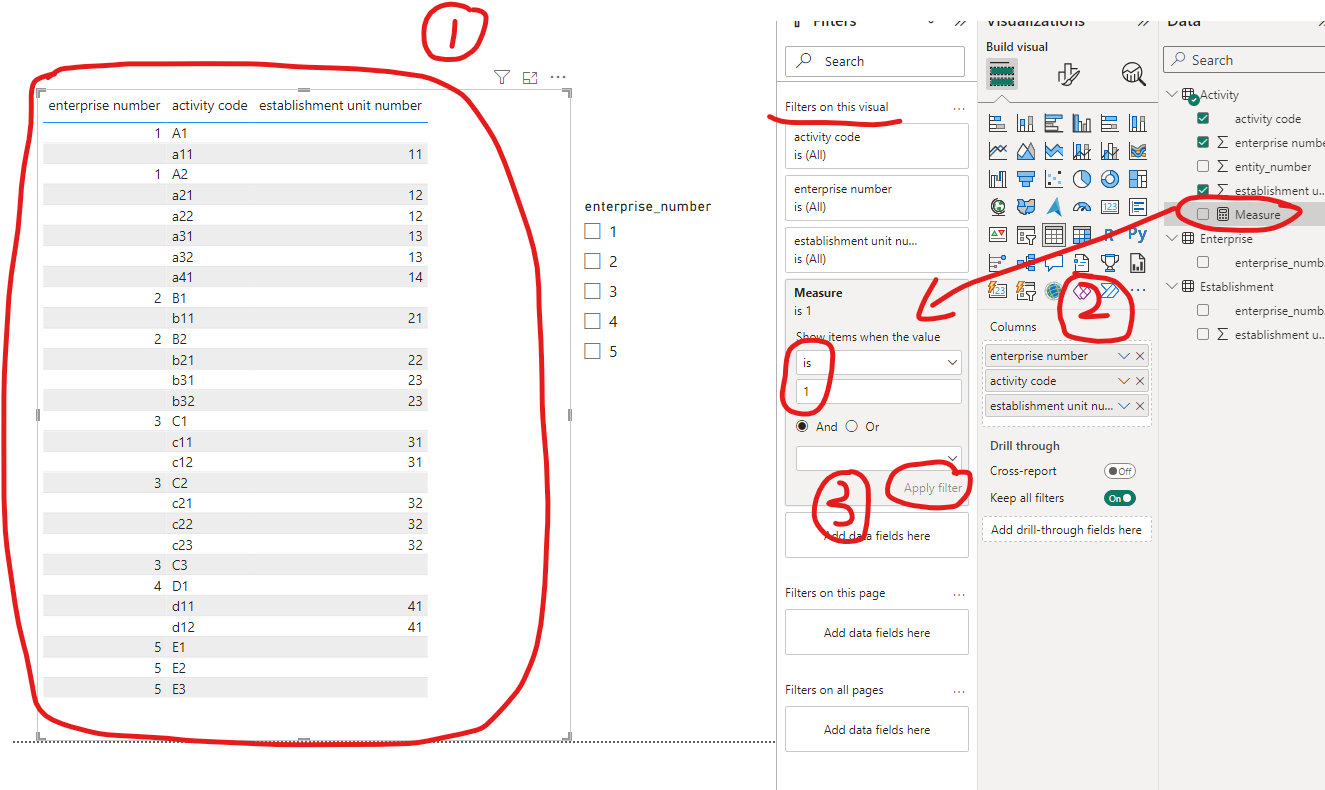
Task: Open the Analytics magnifier tab
Action: pyautogui.click(x=1133, y=74)
